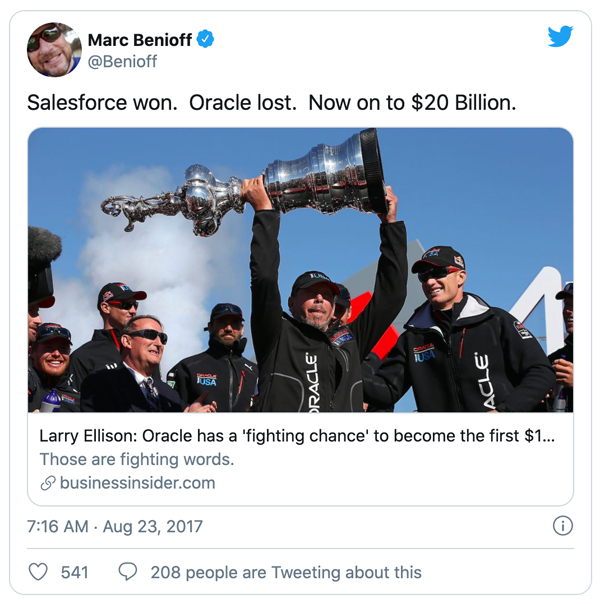Open the trophy celebration photo
The width and height of the screenshot is (600, 604).
coord(300,270)
